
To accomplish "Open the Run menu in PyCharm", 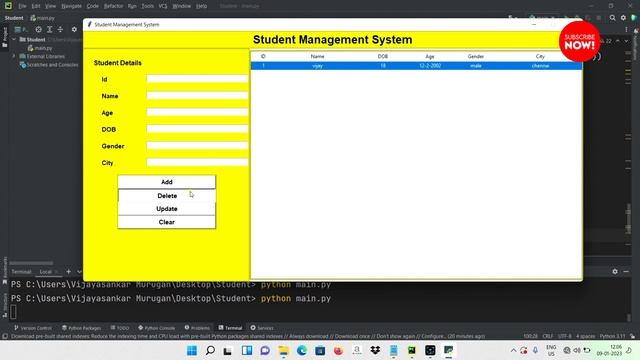I will click(x=132, y=6).
